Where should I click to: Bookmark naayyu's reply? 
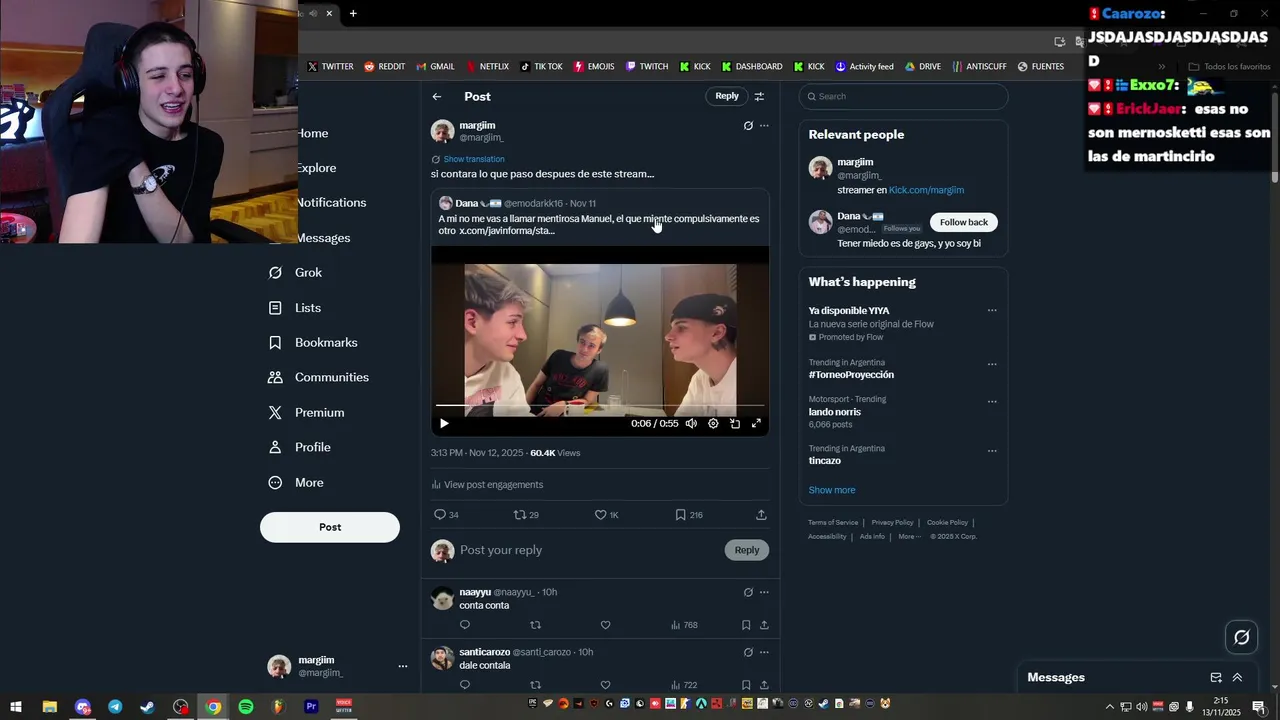(x=746, y=625)
